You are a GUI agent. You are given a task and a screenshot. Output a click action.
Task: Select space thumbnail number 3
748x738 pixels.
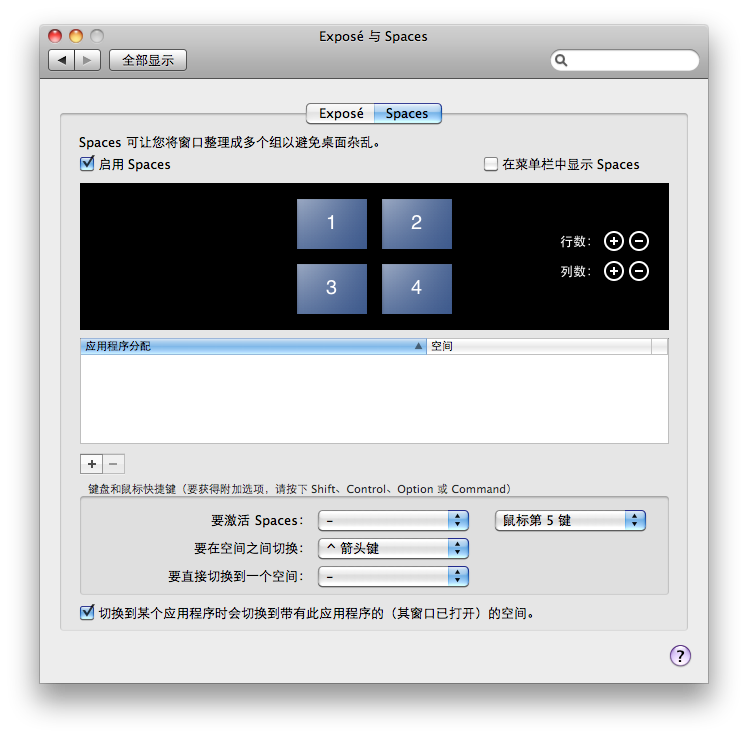pyautogui.click(x=332, y=289)
